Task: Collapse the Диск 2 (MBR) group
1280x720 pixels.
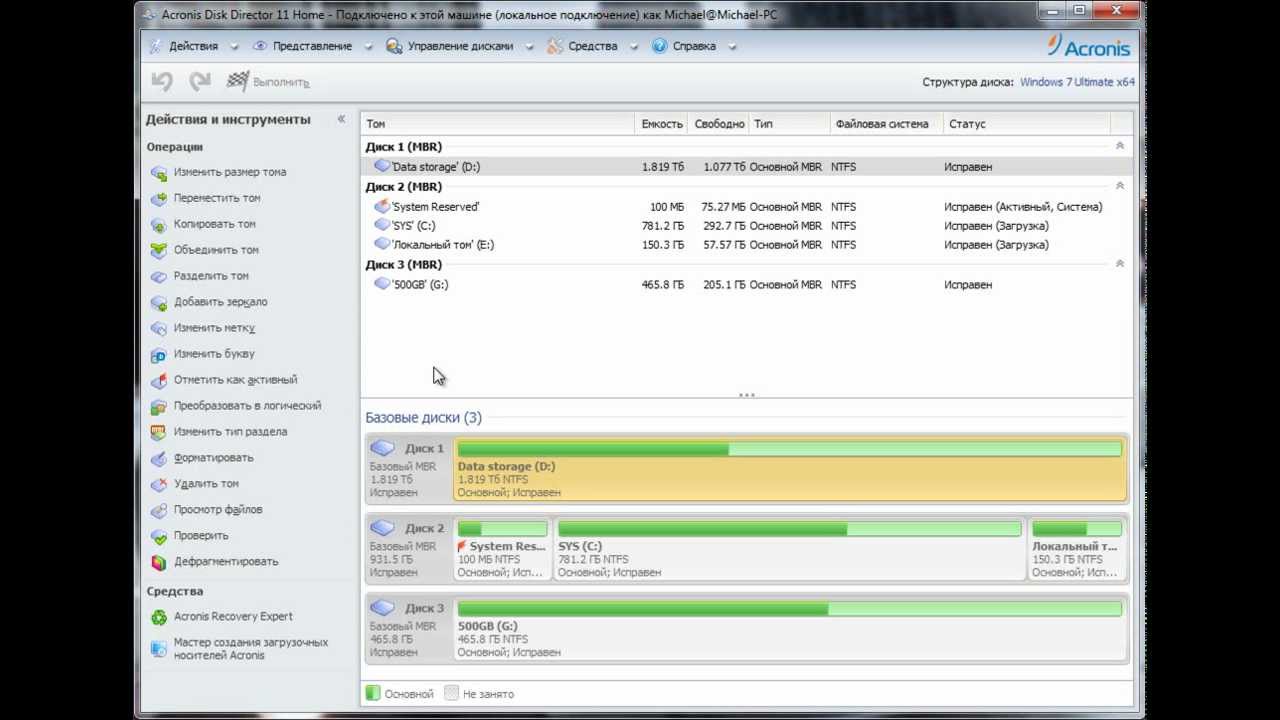Action: [x=1119, y=186]
